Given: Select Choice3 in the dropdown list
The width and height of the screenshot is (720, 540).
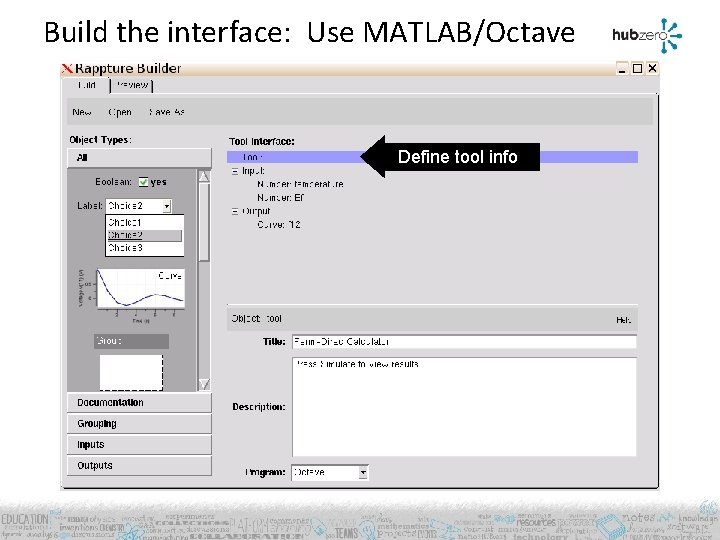Looking at the screenshot, I should pyautogui.click(x=145, y=248).
